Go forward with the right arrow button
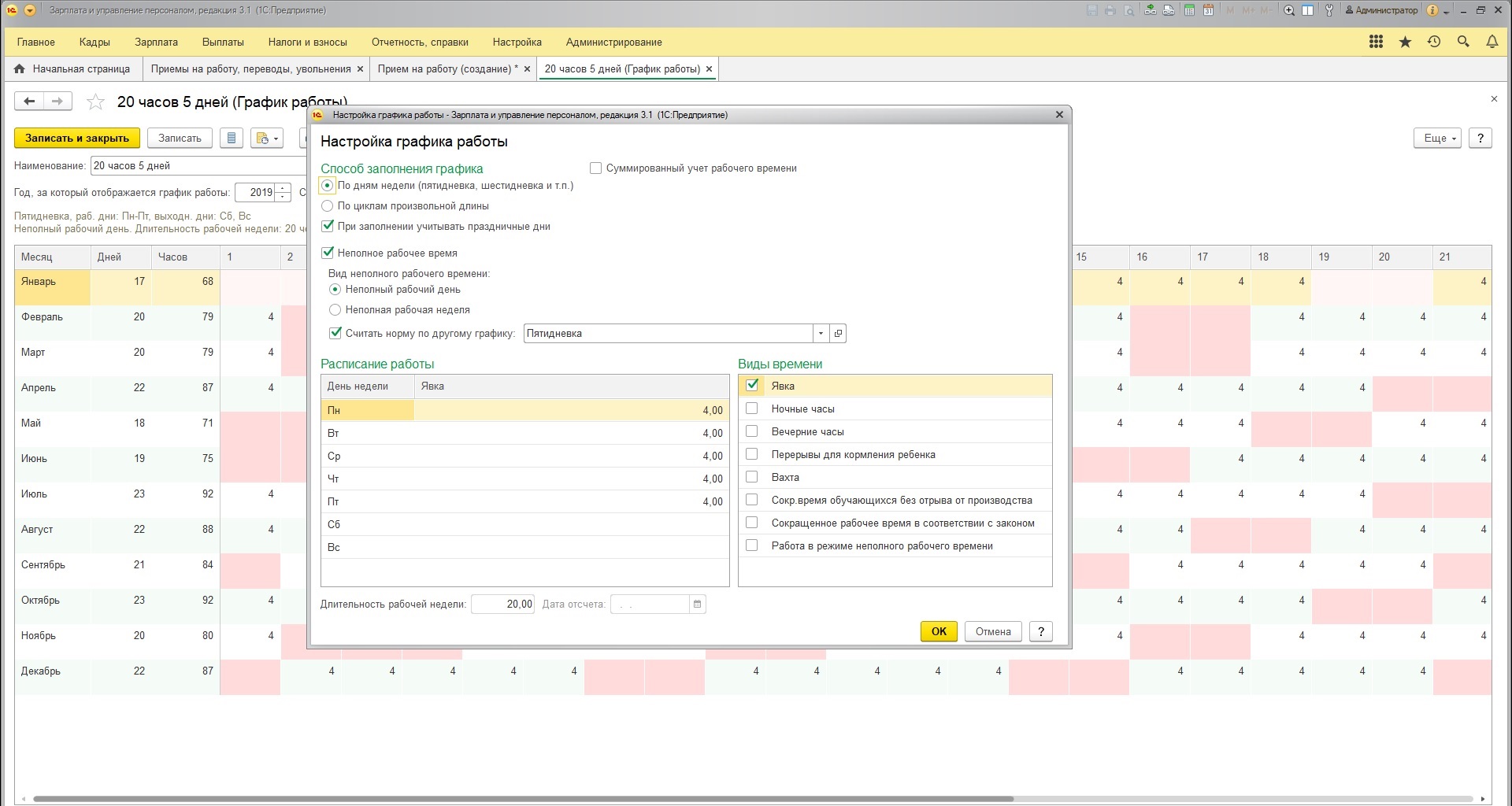The image size is (1512, 806). coord(57,101)
